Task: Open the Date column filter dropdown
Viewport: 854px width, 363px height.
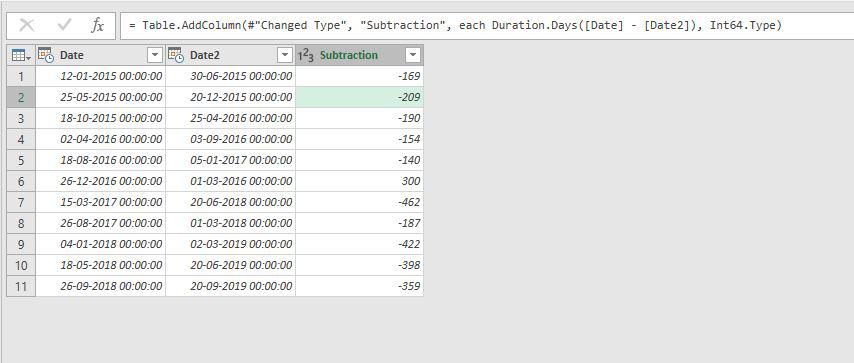Action: coord(155,55)
